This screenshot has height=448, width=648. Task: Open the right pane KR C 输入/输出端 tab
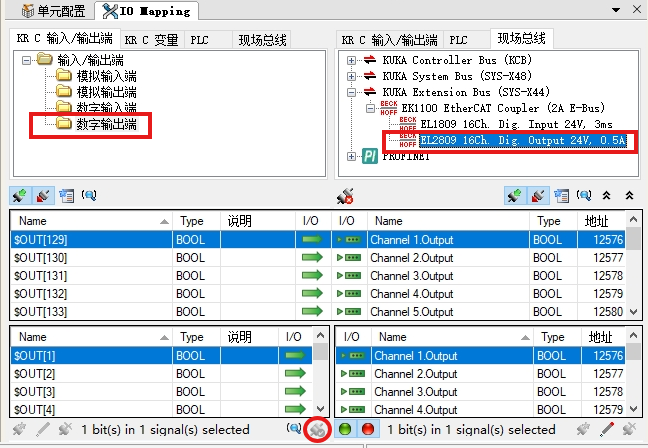click(389, 40)
